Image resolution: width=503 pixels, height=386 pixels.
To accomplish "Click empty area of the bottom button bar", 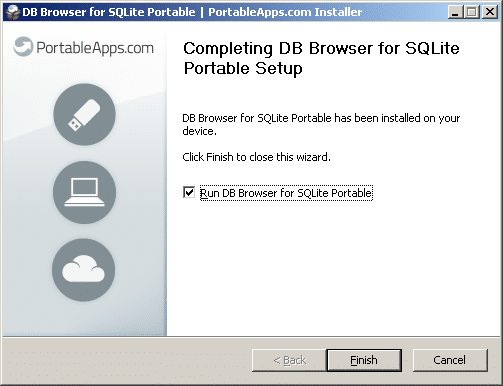I will pyautogui.click(x=127, y=360).
